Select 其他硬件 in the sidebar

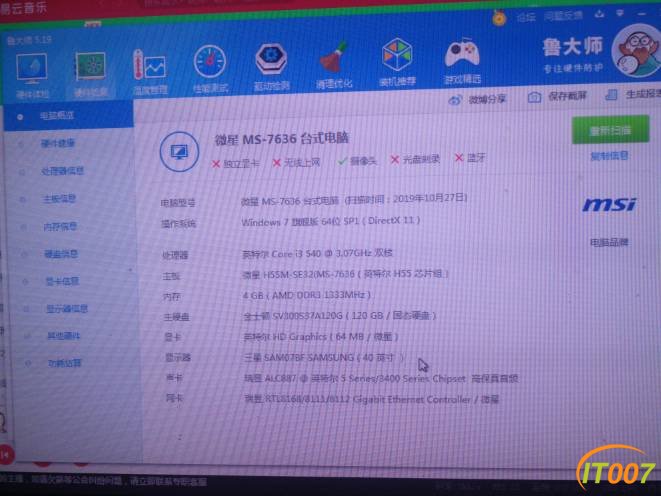tap(63, 336)
